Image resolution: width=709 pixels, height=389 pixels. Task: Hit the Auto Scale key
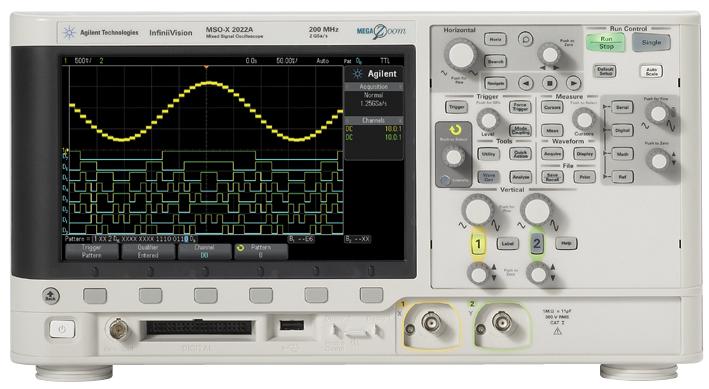651,71
